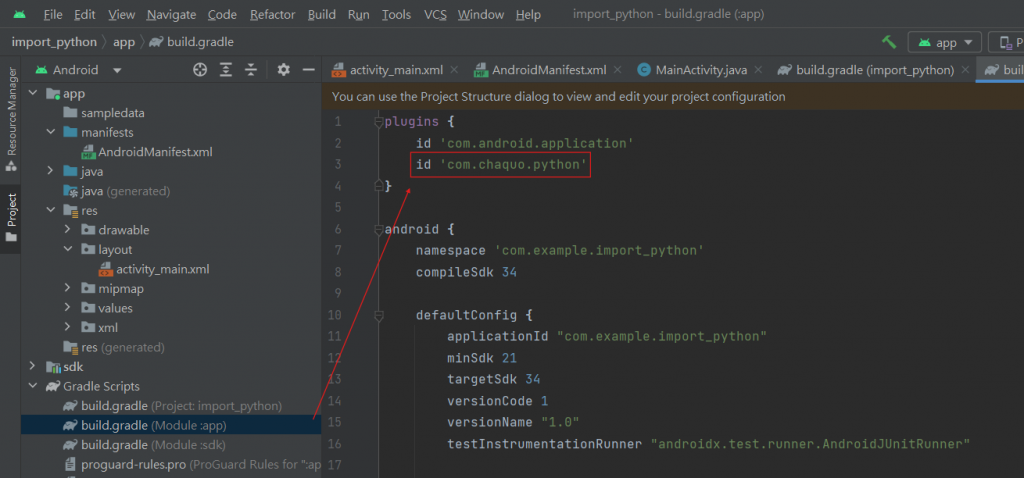Viewport: 1024px width, 478px height.
Task: Open the Resource Manager side panel
Action: tap(10, 120)
